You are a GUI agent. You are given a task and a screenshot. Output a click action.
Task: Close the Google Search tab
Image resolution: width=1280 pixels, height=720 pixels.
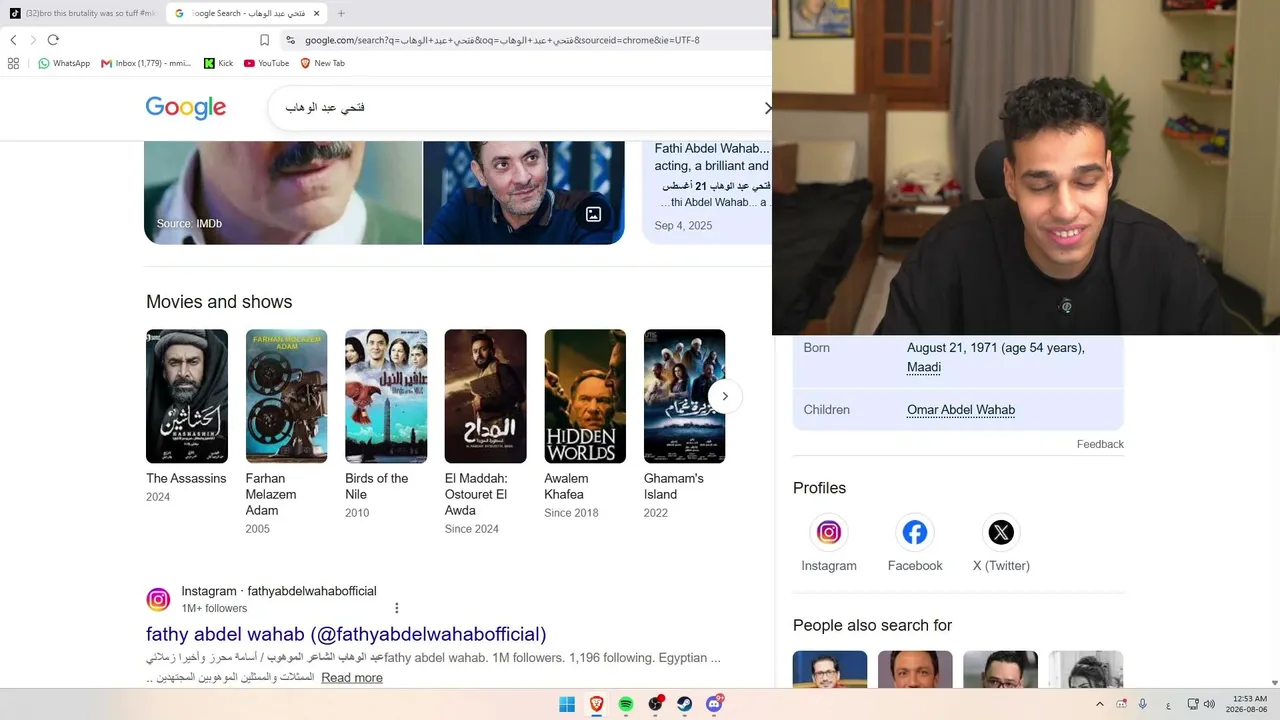point(316,13)
